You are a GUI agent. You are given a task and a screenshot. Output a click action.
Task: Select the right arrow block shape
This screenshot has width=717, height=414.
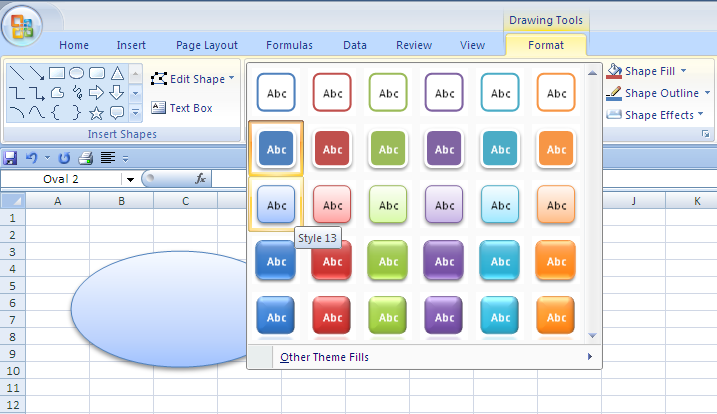97,93
